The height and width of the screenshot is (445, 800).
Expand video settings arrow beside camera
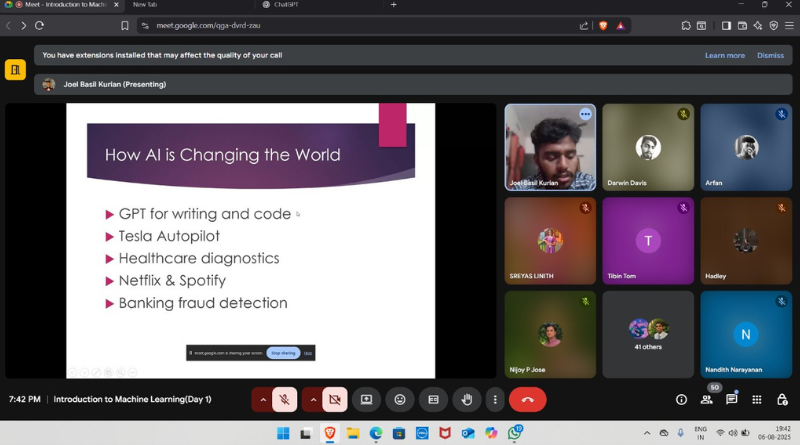pos(313,400)
